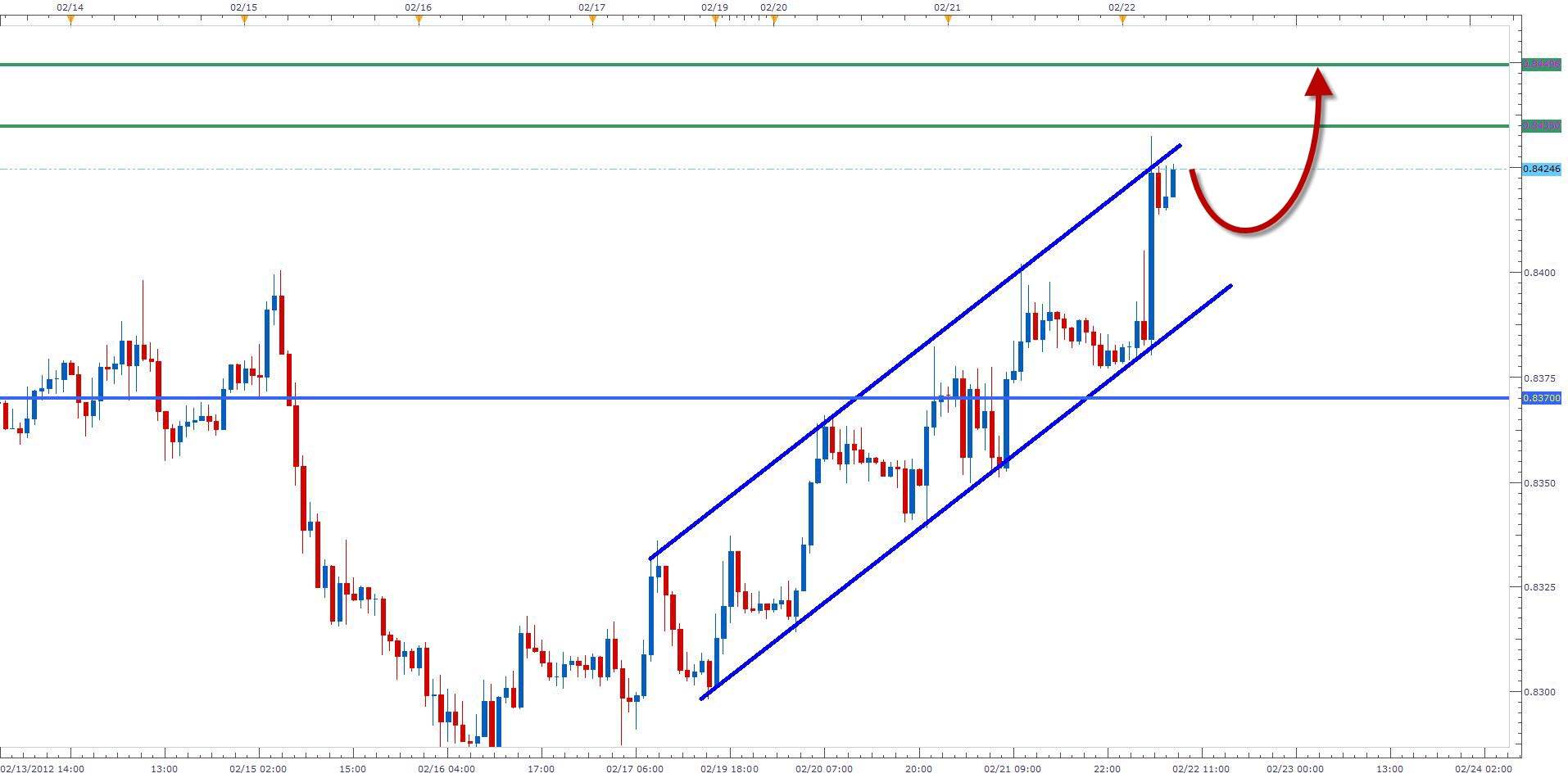This screenshot has width=1568, height=778.
Task: Click the 02/23 00:00 time label
Action: click(x=1295, y=769)
